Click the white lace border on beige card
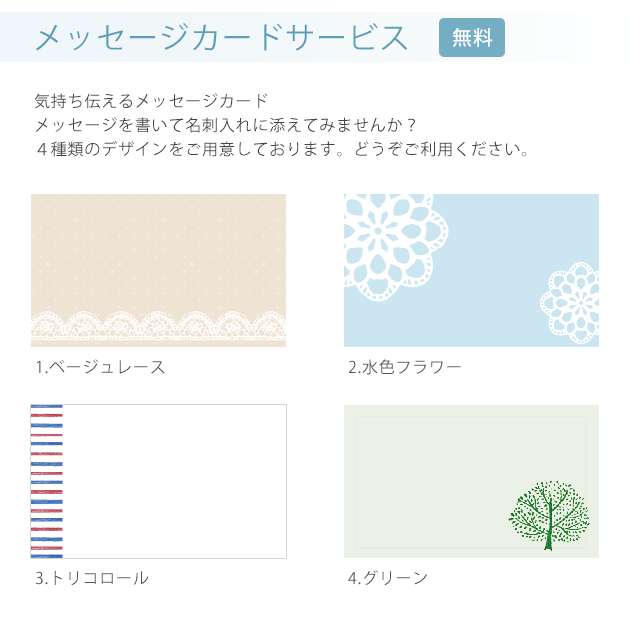 (x=158, y=326)
